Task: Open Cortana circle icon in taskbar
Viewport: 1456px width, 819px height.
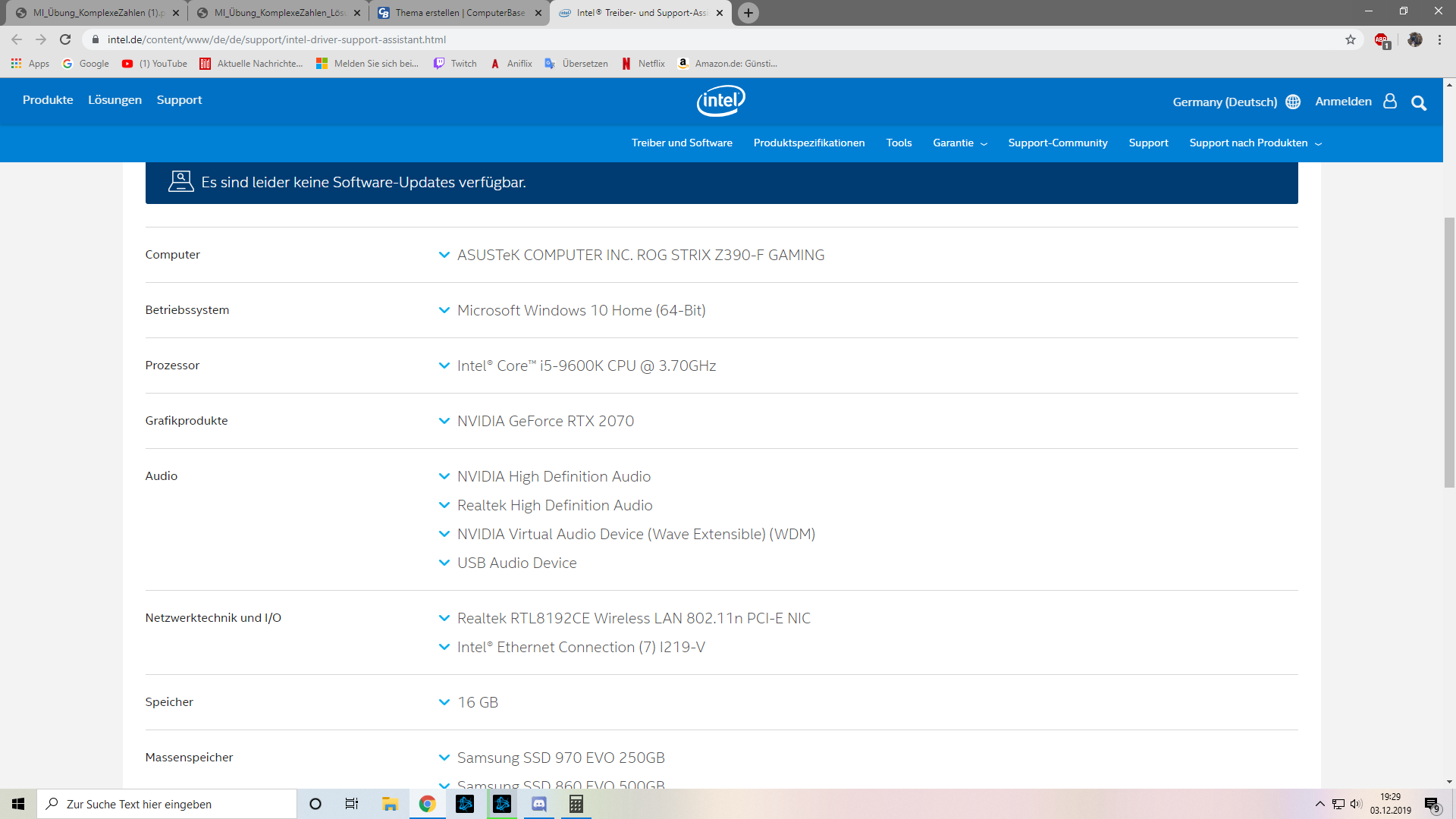Action: tap(315, 804)
